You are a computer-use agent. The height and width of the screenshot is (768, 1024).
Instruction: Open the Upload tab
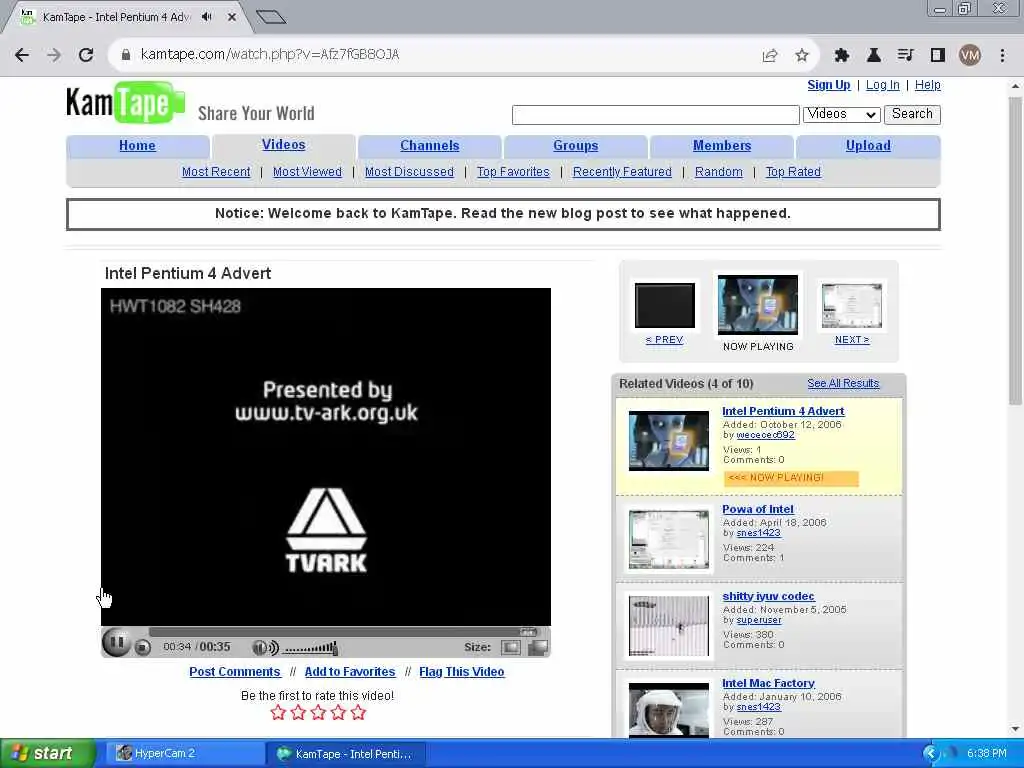[869, 146]
